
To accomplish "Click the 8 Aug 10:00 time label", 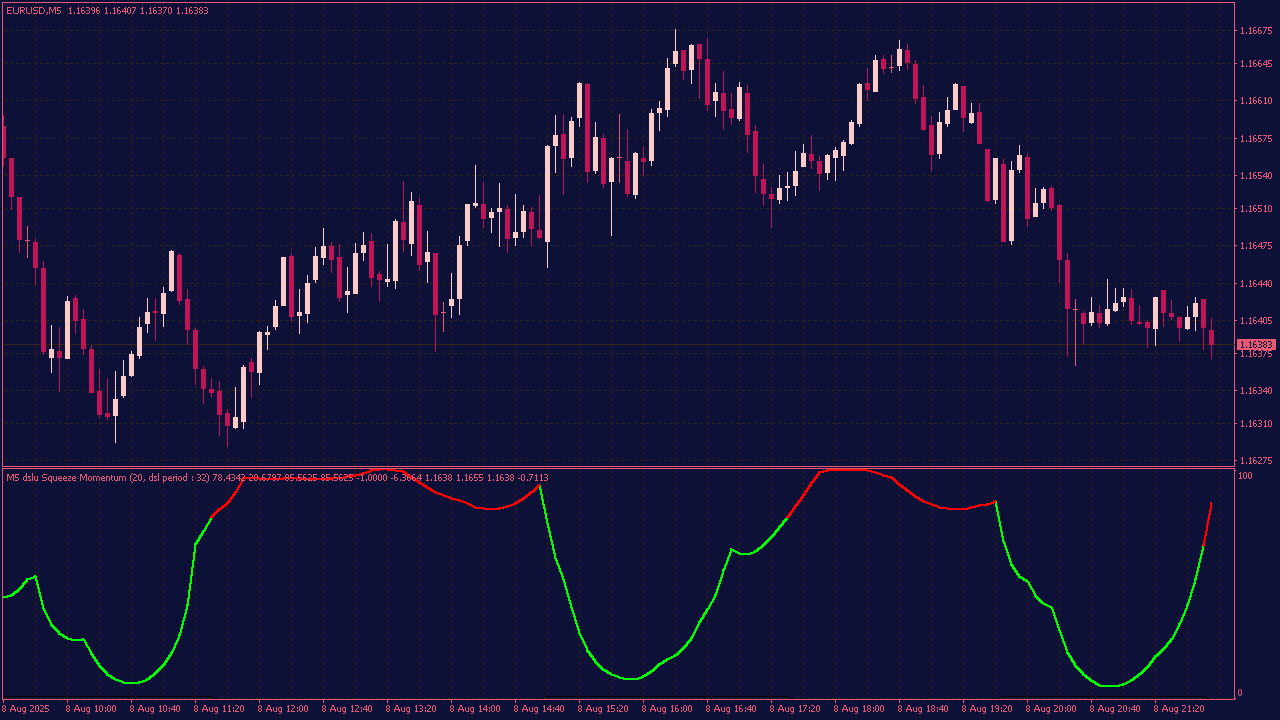I will point(91,708).
